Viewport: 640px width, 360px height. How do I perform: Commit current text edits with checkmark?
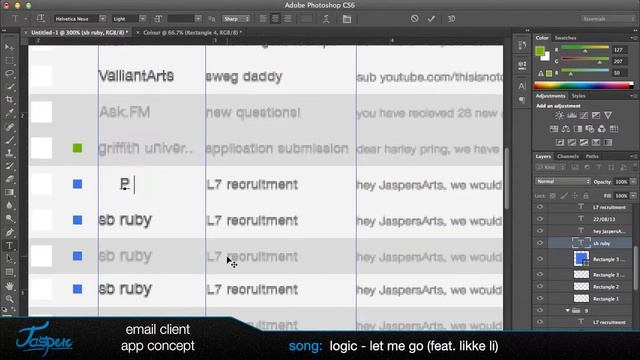(431, 19)
